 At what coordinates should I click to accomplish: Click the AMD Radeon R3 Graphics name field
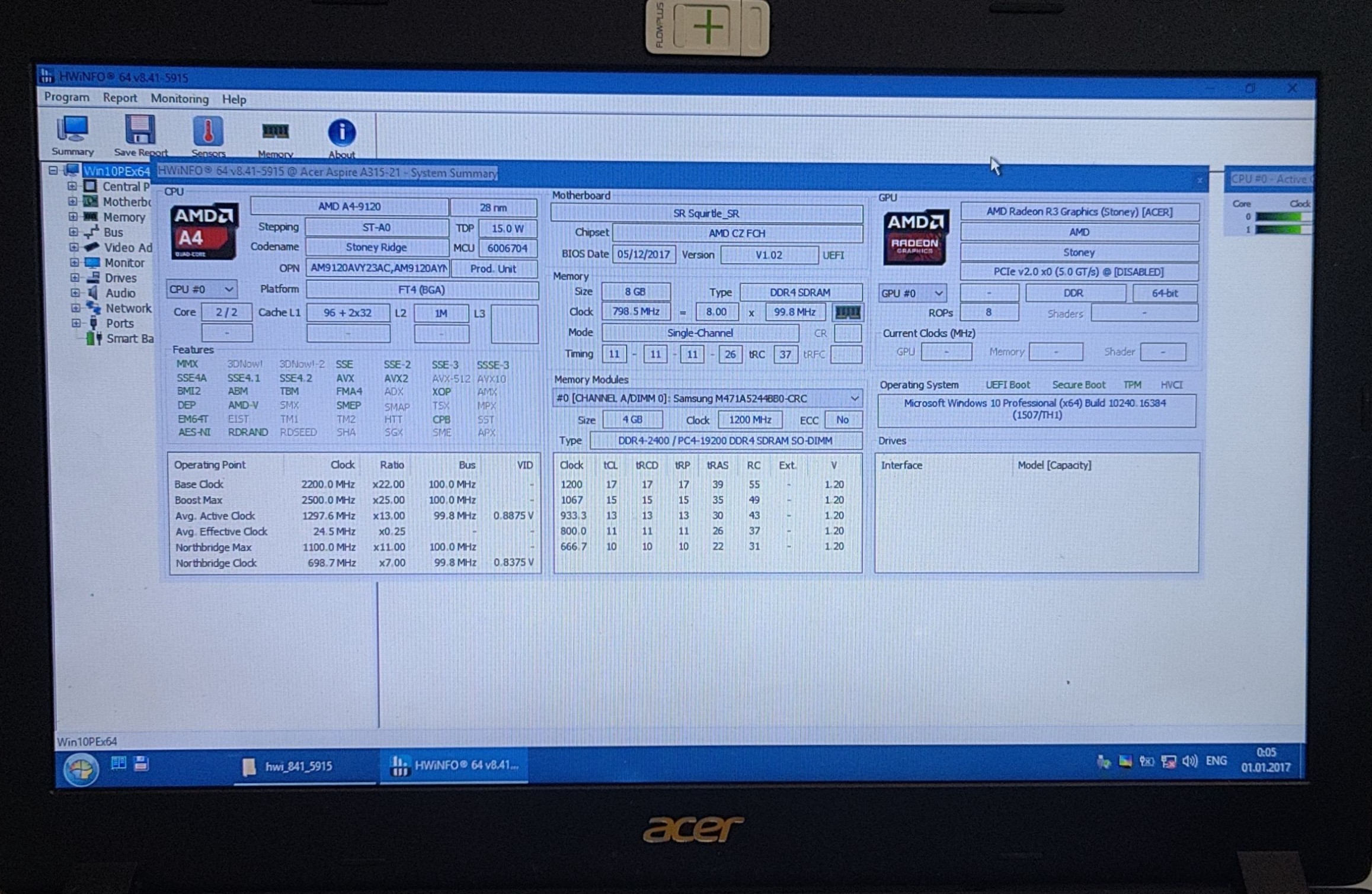point(1079,212)
